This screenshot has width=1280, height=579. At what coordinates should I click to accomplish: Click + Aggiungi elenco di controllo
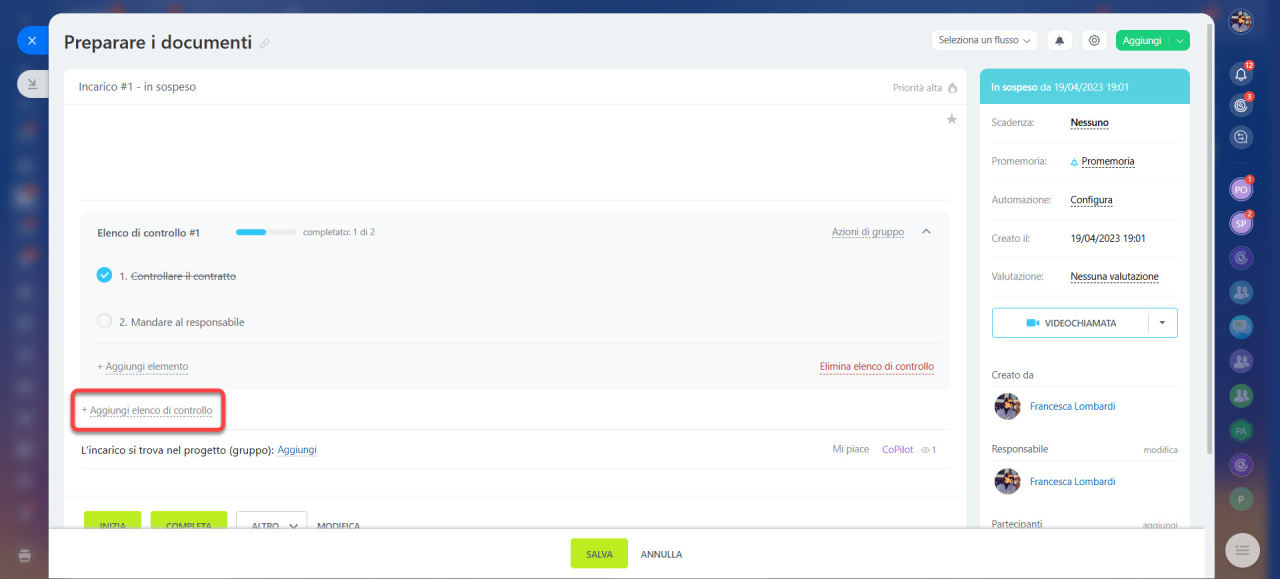pos(147,410)
